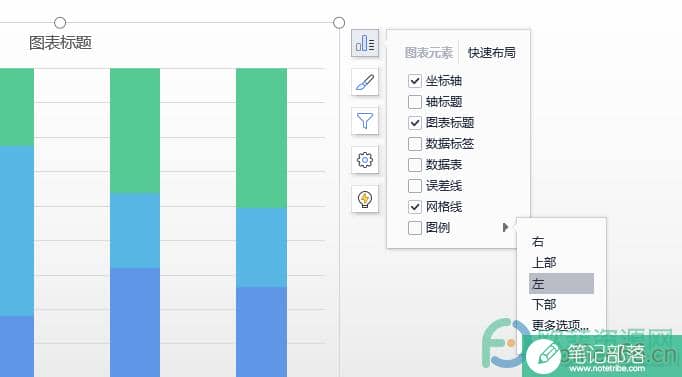This screenshot has height=377, width=682.
Task: Enable the 误差线 checkbox
Action: pos(415,186)
